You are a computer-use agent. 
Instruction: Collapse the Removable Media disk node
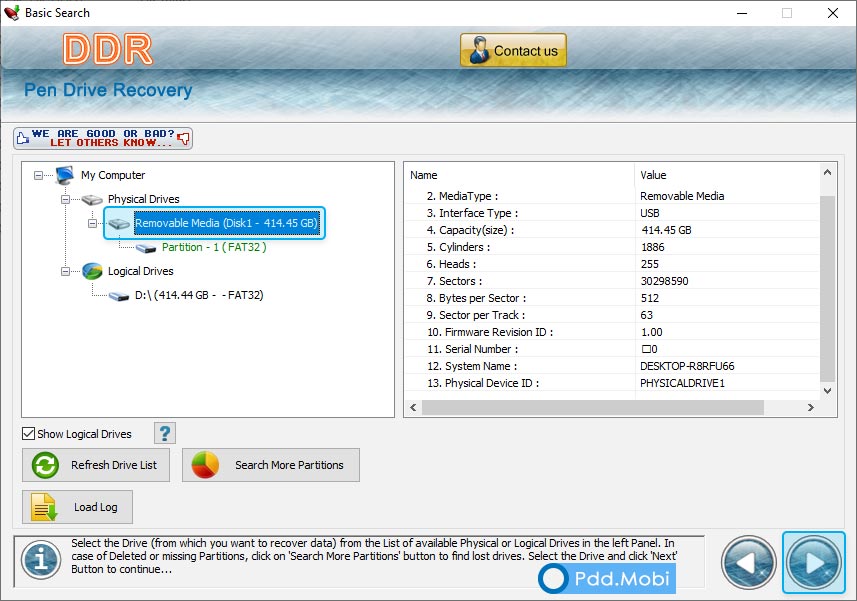(92, 223)
